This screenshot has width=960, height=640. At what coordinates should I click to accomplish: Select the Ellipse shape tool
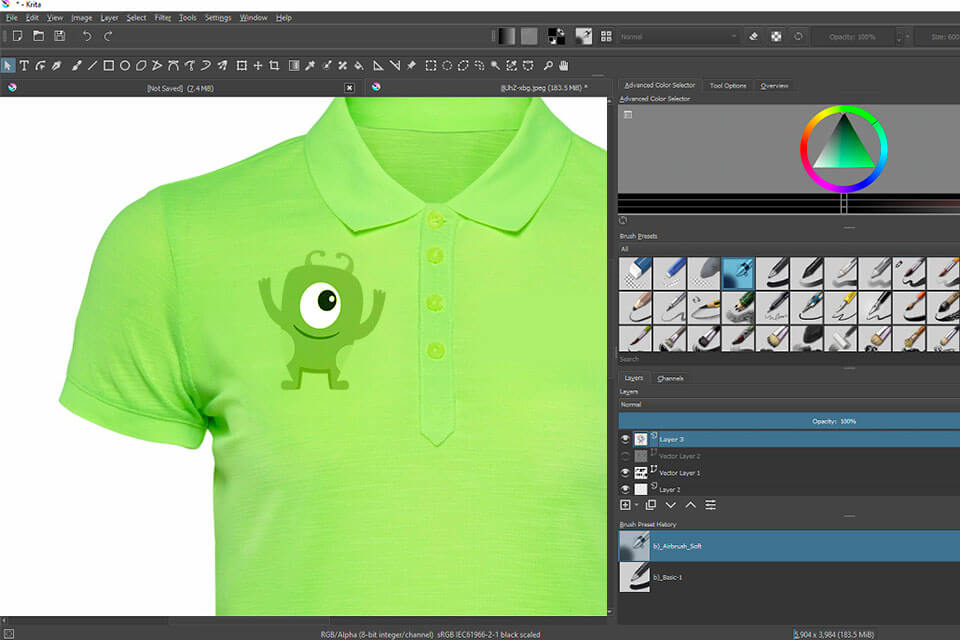point(125,66)
